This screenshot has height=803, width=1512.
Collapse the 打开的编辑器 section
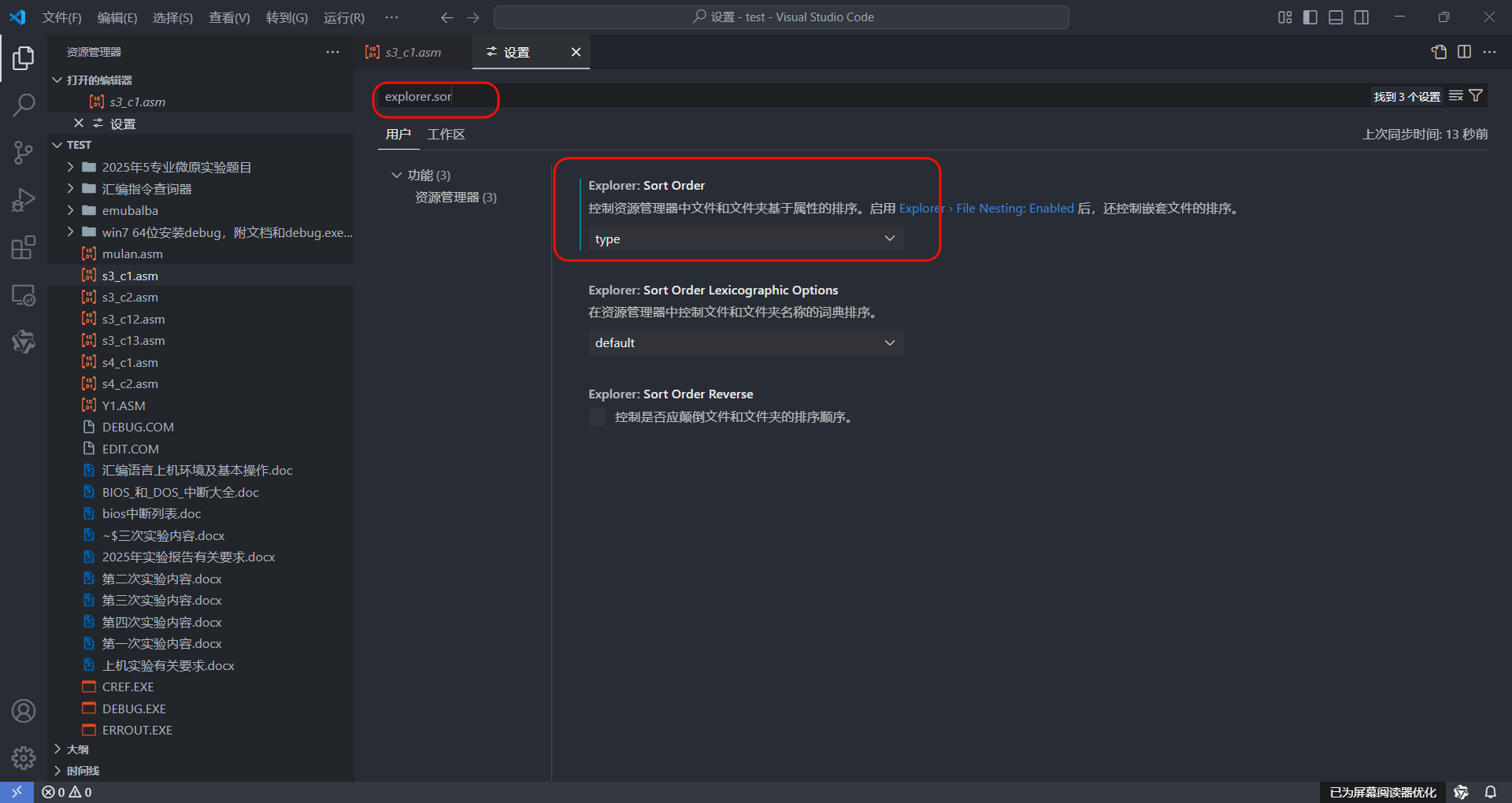pyautogui.click(x=57, y=80)
